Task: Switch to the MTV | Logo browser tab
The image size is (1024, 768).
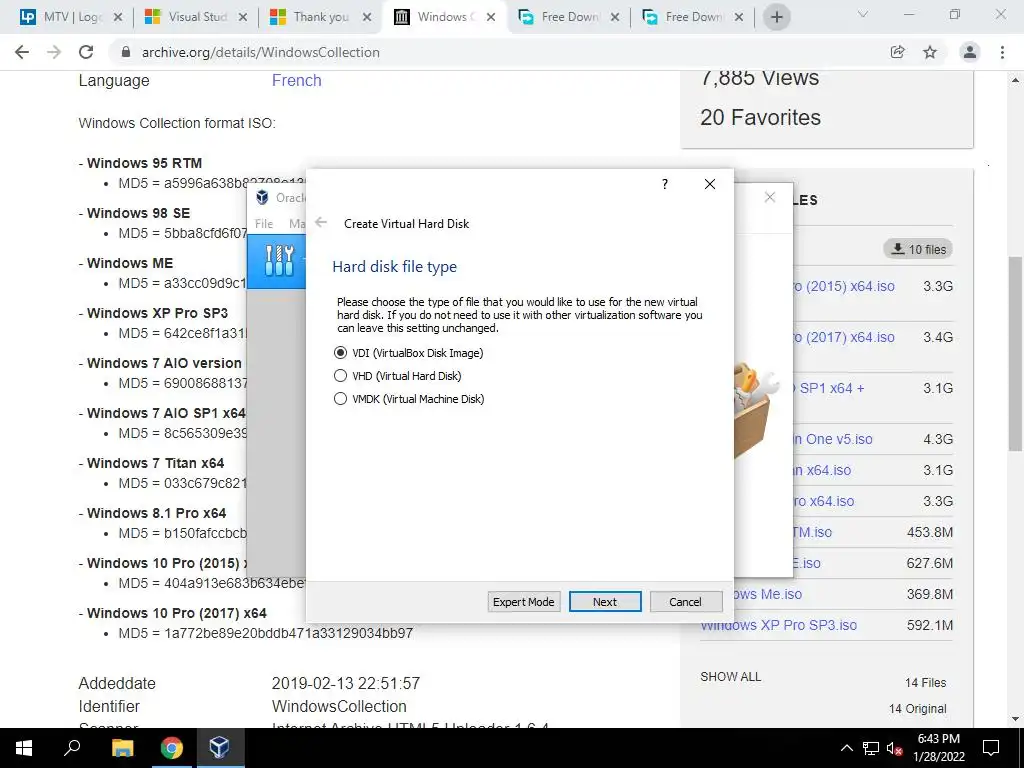Action: point(65,17)
